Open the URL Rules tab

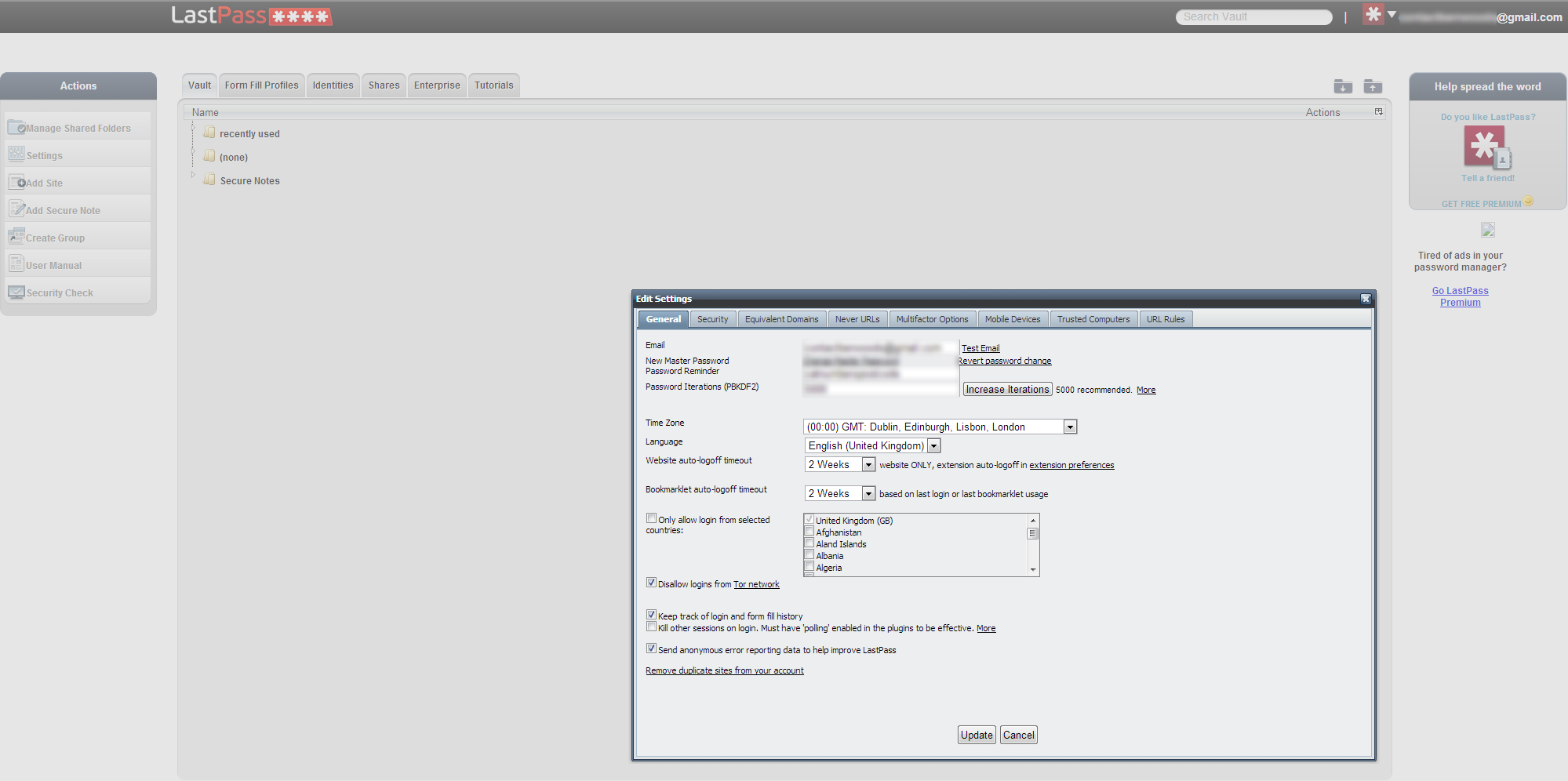pos(1166,319)
